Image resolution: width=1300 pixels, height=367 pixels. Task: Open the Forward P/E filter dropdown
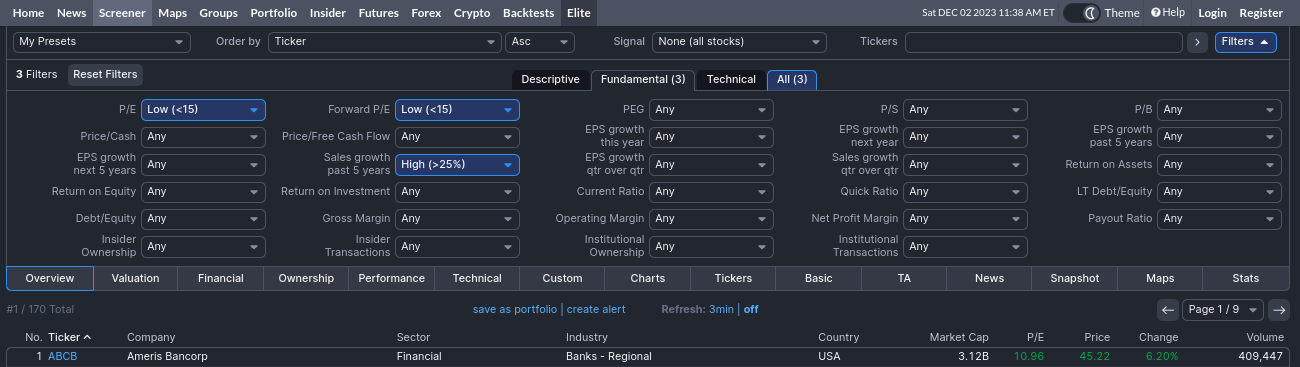(x=457, y=110)
